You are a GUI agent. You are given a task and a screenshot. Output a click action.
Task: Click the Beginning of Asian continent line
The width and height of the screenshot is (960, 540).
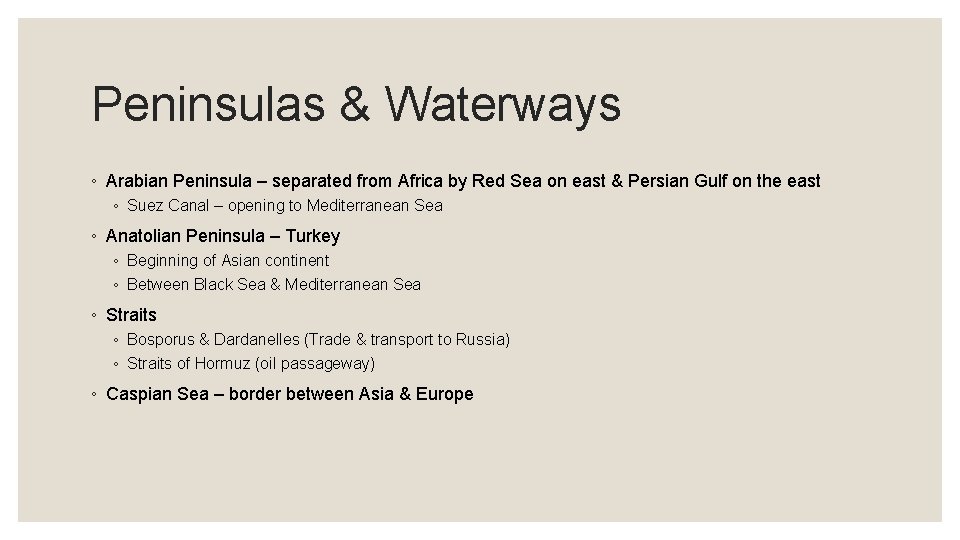pos(228,261)
